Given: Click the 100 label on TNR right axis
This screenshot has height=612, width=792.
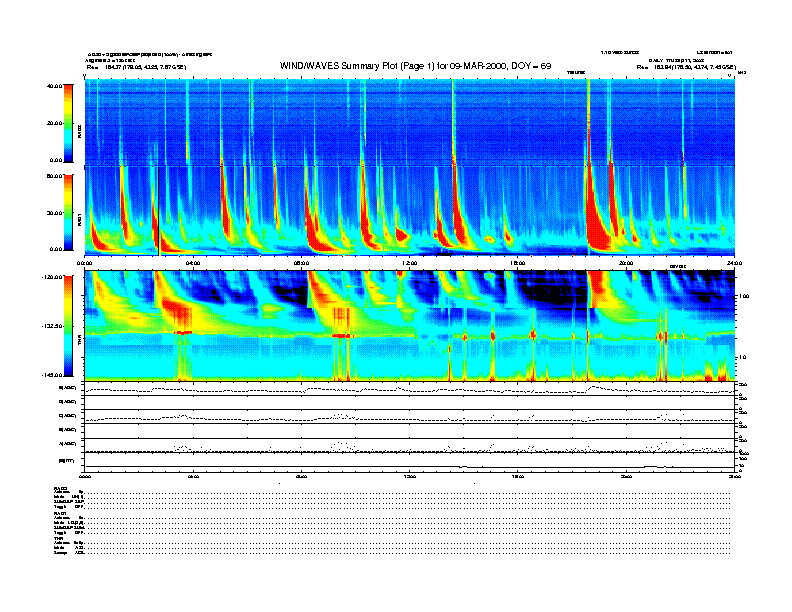Looking at the screenshot, I should click(744, 296).
